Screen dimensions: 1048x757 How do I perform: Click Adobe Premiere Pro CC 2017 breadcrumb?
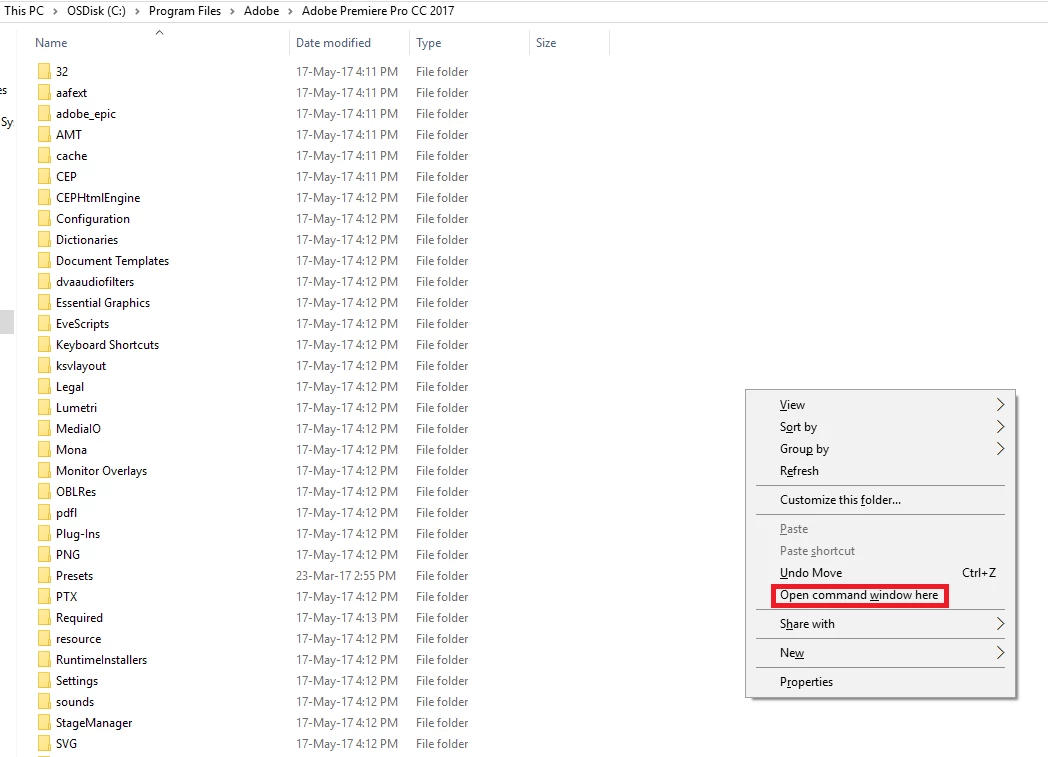point(378,11)
